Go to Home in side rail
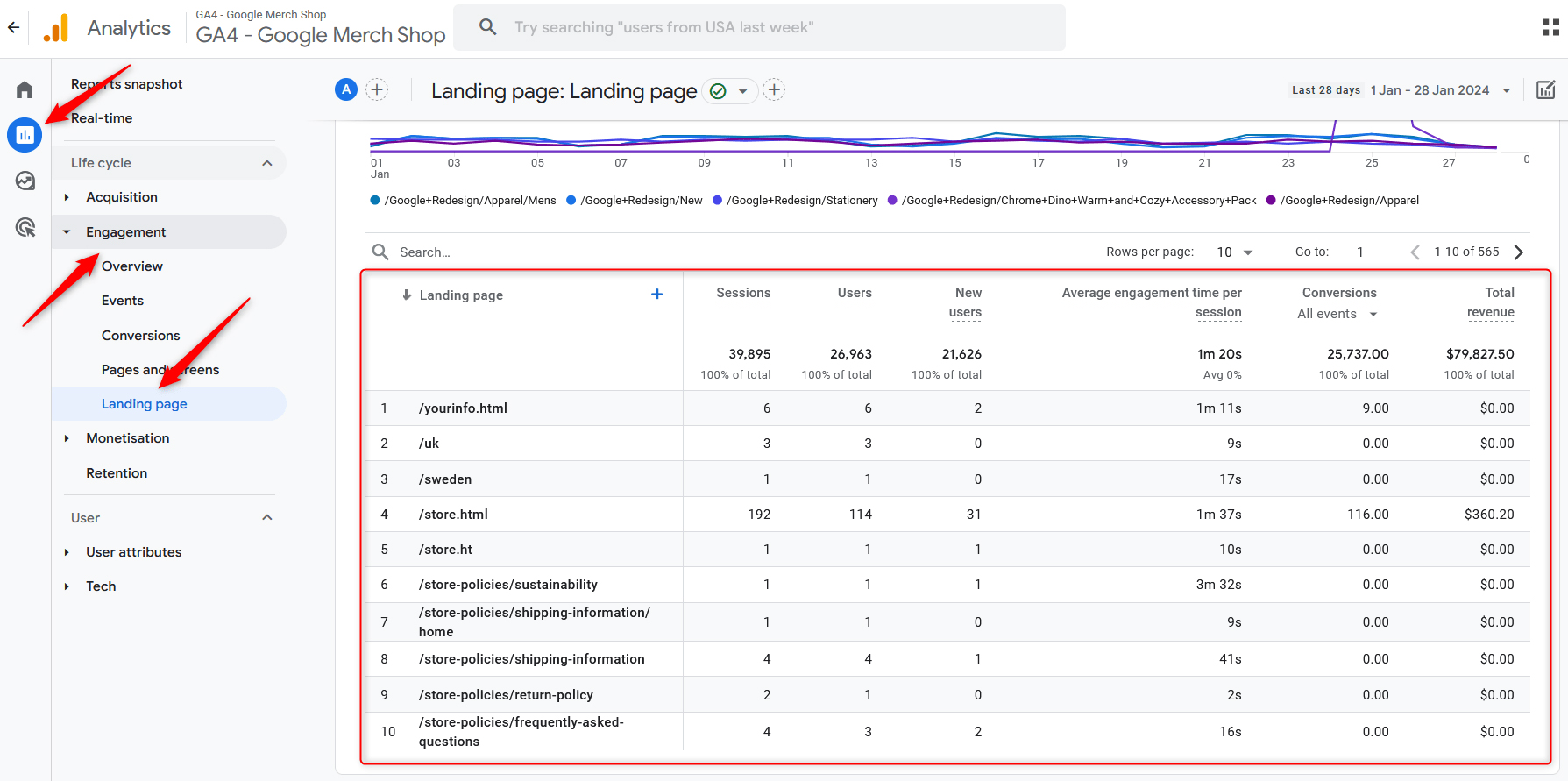Image resolution: width=1568 pixels, height=781 pixels. (x=25, y=89)
